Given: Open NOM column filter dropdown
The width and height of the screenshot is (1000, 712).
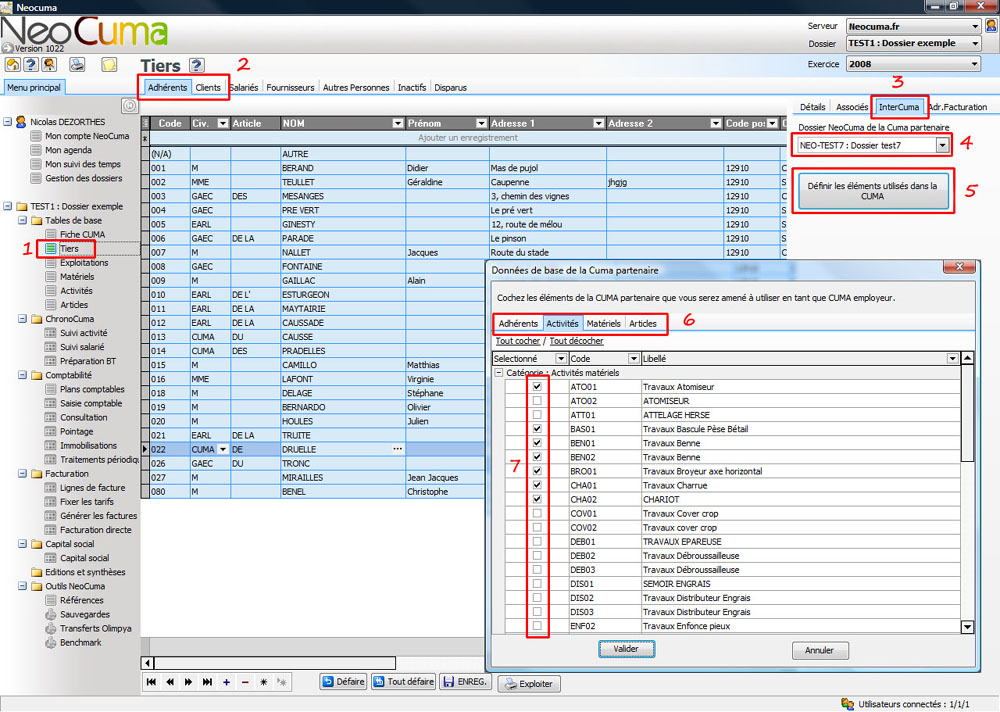Looking at the screenshot, I should pyautogui.click(x=398, y=123).
